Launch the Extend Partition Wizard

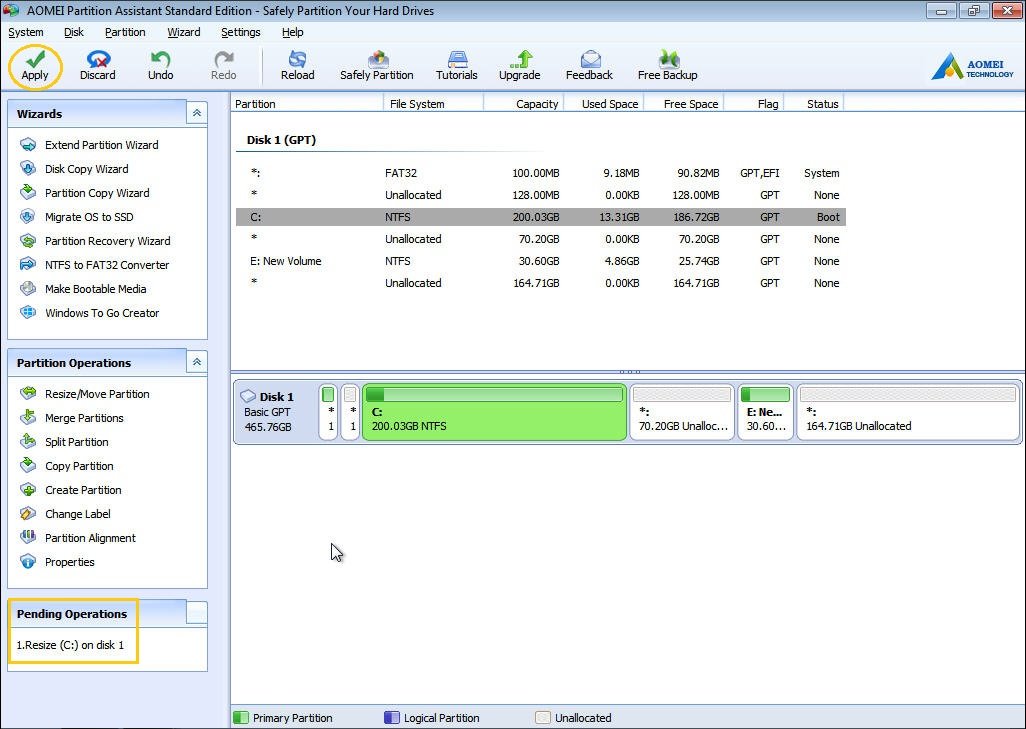coord(90,145)
